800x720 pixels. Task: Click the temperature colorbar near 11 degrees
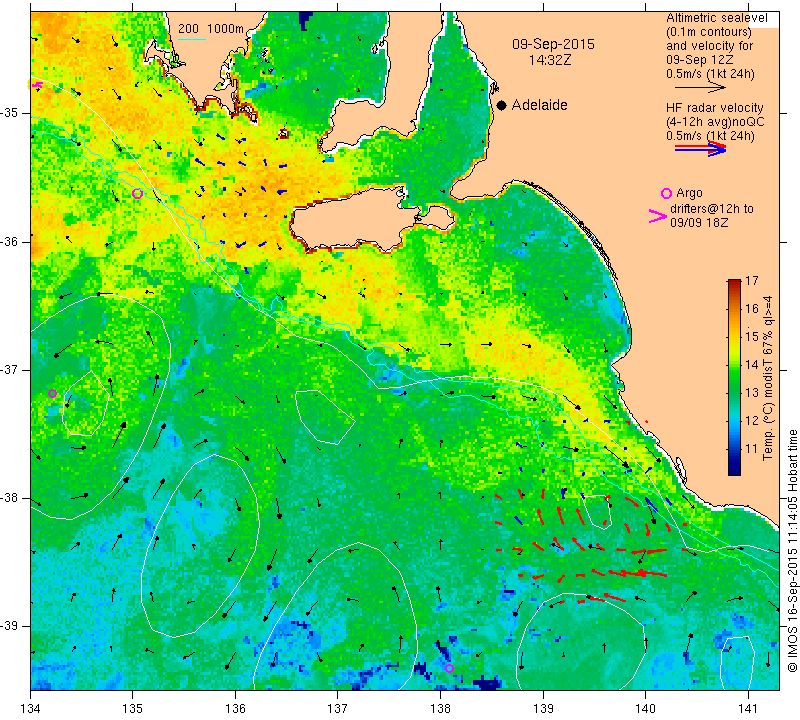click(734, 449)
